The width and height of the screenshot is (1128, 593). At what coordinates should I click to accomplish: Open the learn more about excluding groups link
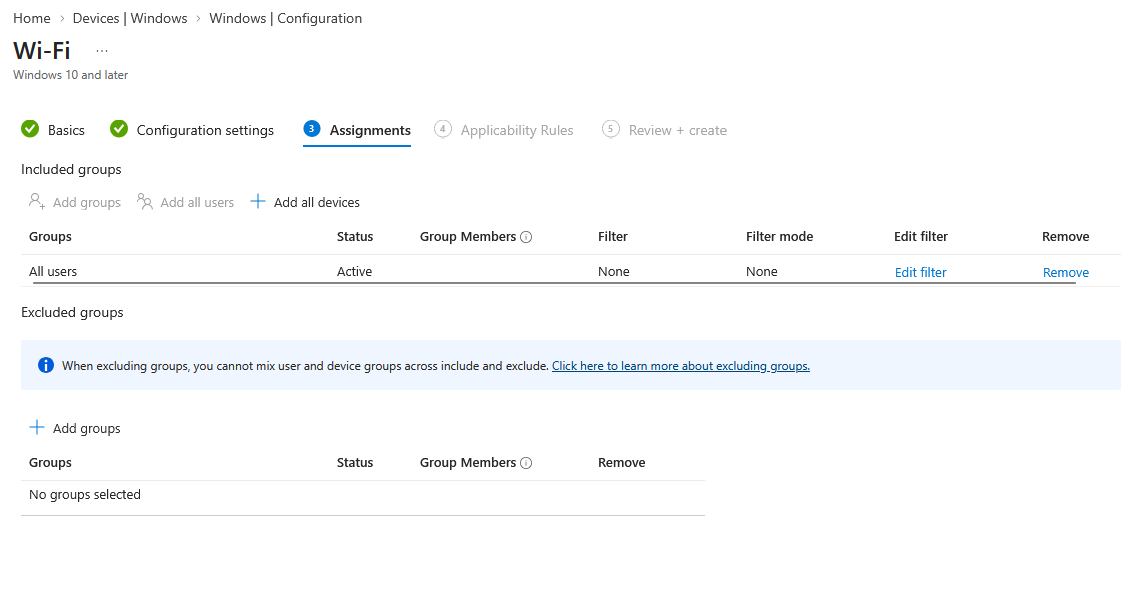681,366
